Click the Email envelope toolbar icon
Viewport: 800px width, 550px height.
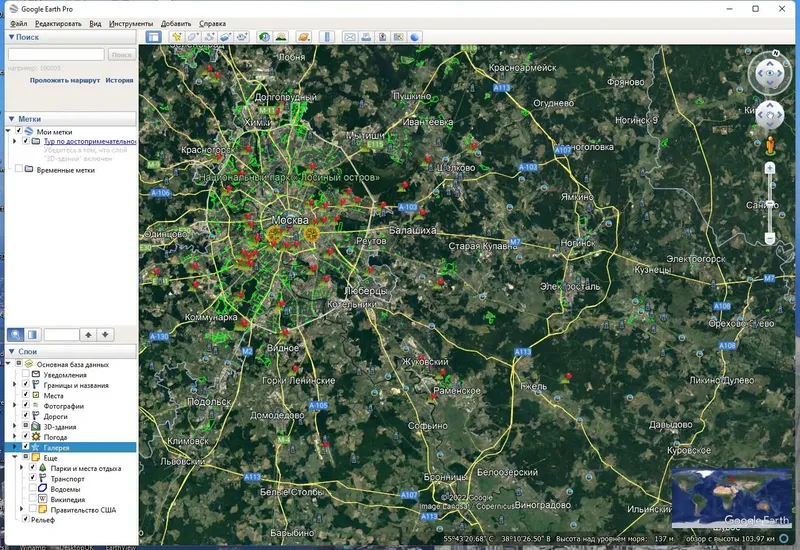(x=349, y=37)
